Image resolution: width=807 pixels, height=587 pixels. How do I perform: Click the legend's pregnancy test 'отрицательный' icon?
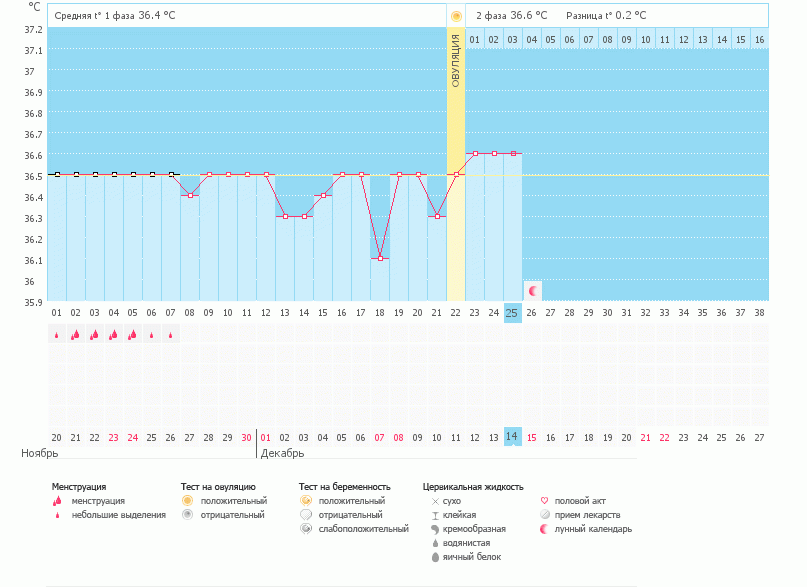(306, 514)
